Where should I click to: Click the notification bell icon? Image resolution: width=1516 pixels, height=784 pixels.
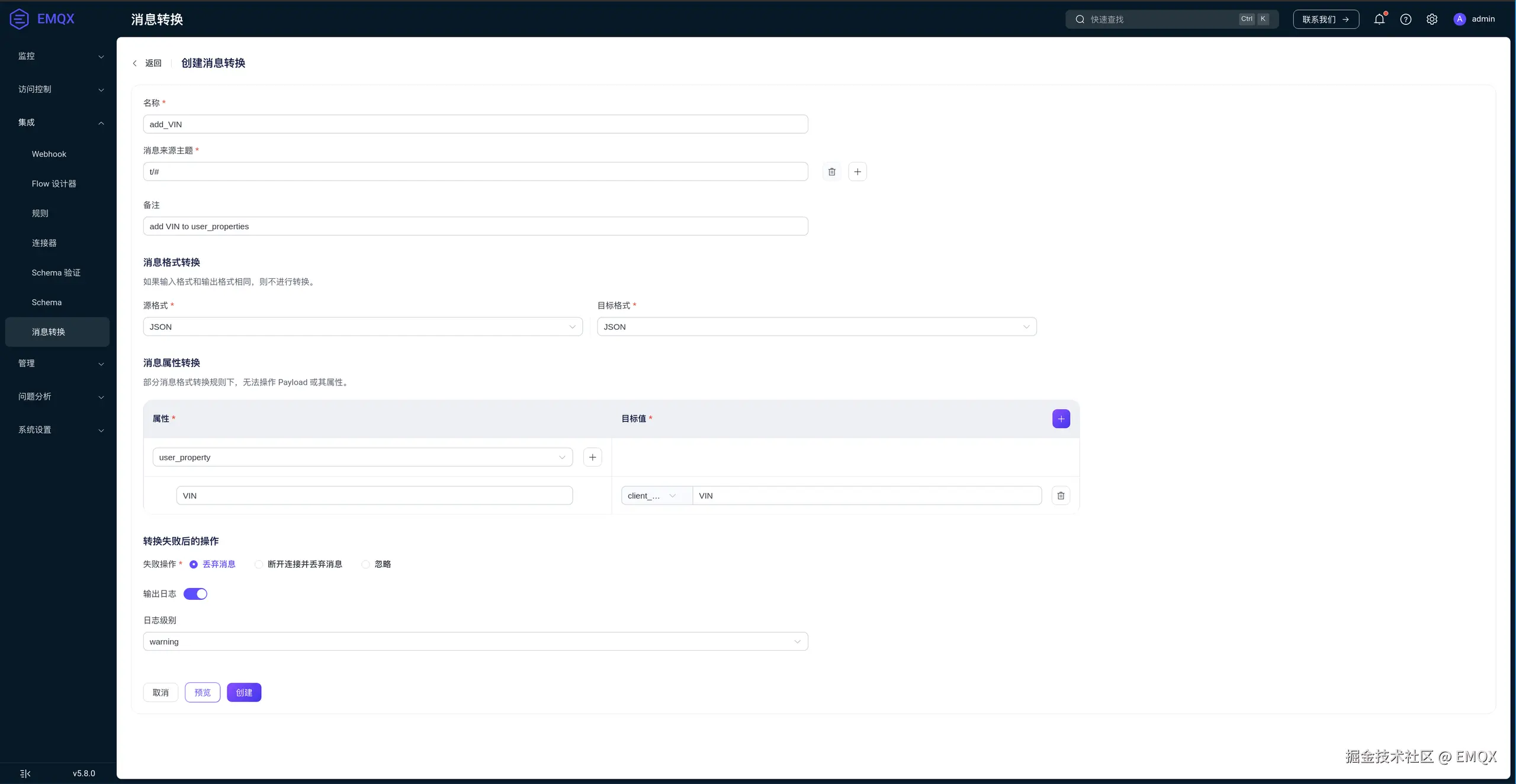[1379, 19]
